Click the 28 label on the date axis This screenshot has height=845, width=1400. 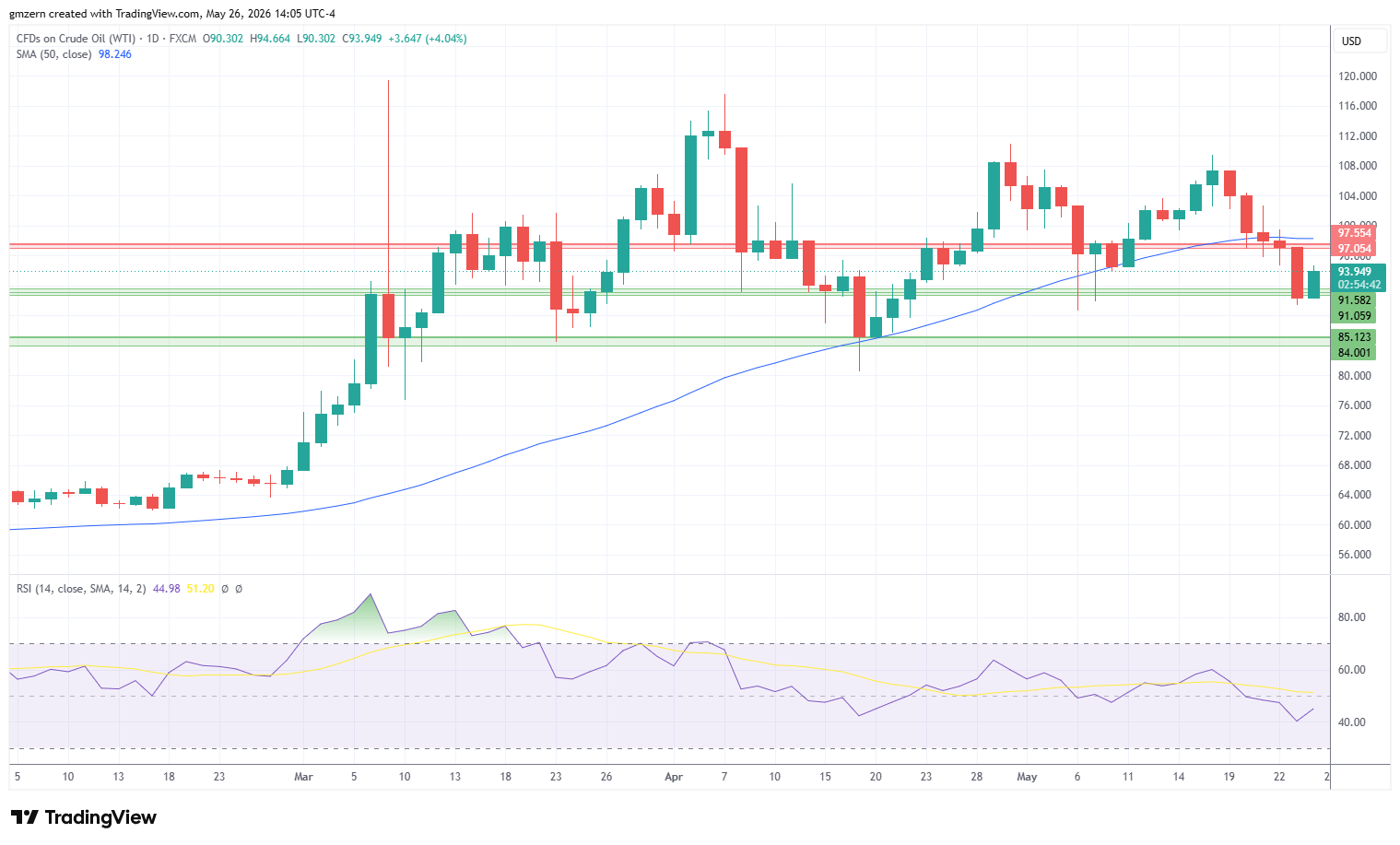click(976, 777)
